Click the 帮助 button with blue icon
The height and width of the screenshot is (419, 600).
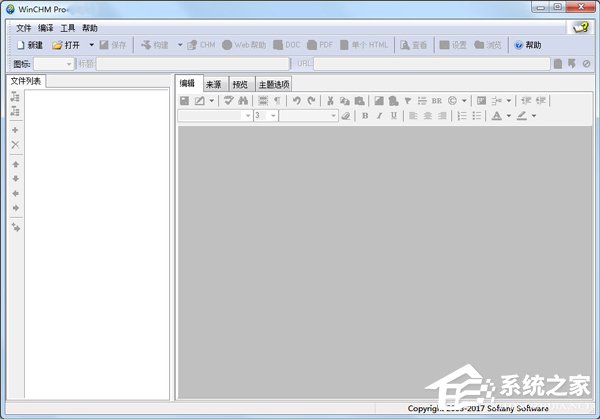point(528,45)
